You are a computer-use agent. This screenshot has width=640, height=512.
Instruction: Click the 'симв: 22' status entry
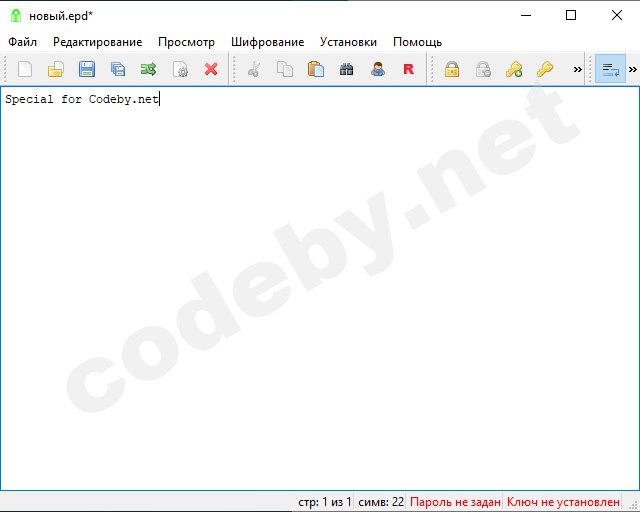click(381, 502)
